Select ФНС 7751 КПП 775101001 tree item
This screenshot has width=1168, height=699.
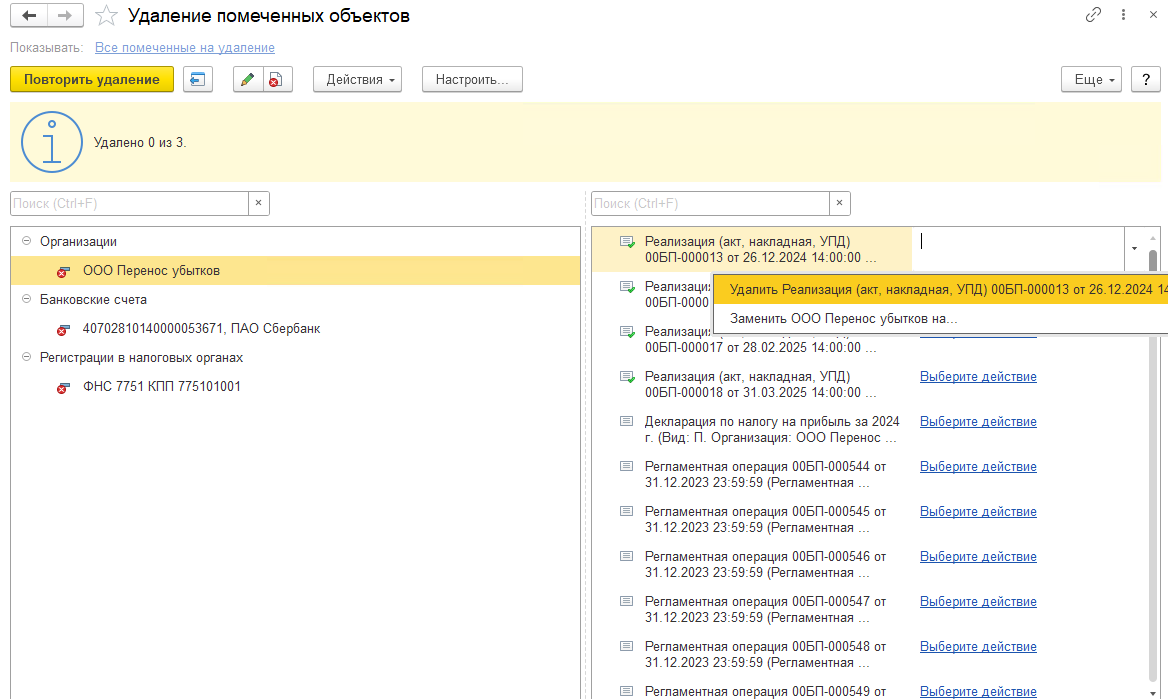coord(161,386)
